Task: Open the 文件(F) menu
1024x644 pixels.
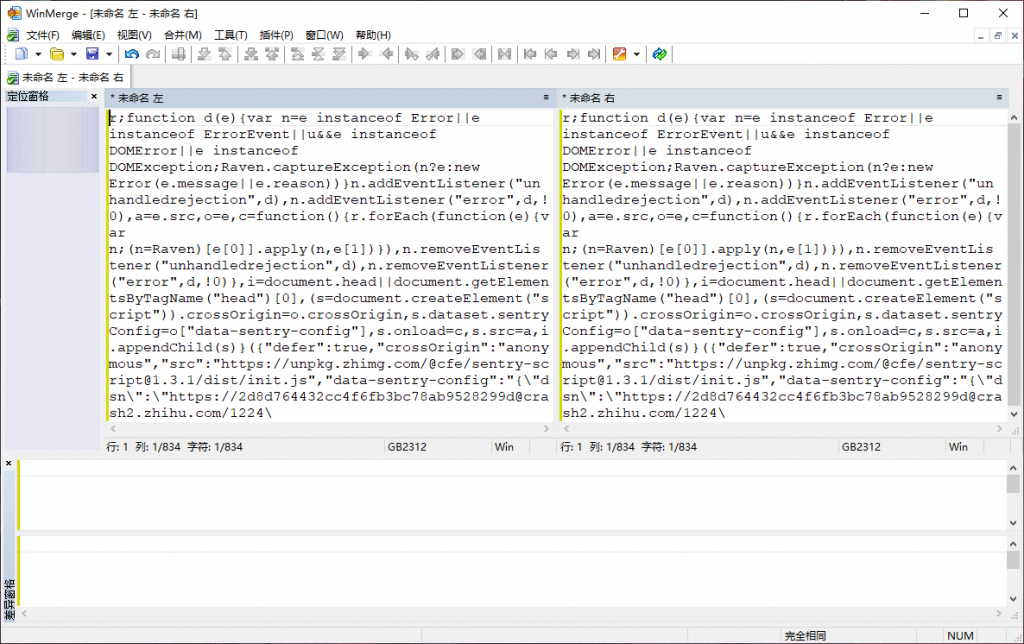Action: coord(42,35)
